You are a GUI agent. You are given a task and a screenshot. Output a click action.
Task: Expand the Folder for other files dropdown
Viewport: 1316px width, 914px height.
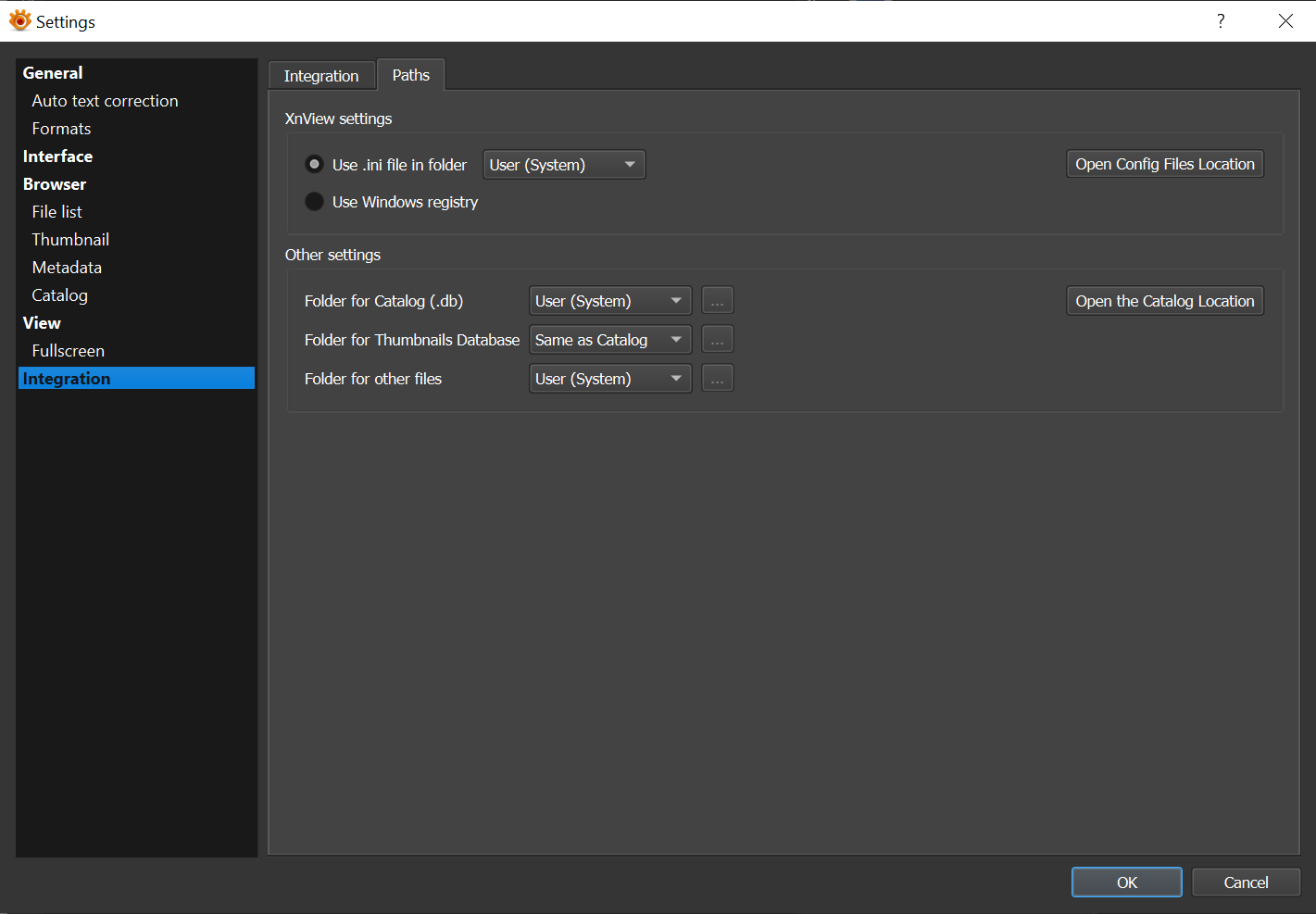(609, 379)
